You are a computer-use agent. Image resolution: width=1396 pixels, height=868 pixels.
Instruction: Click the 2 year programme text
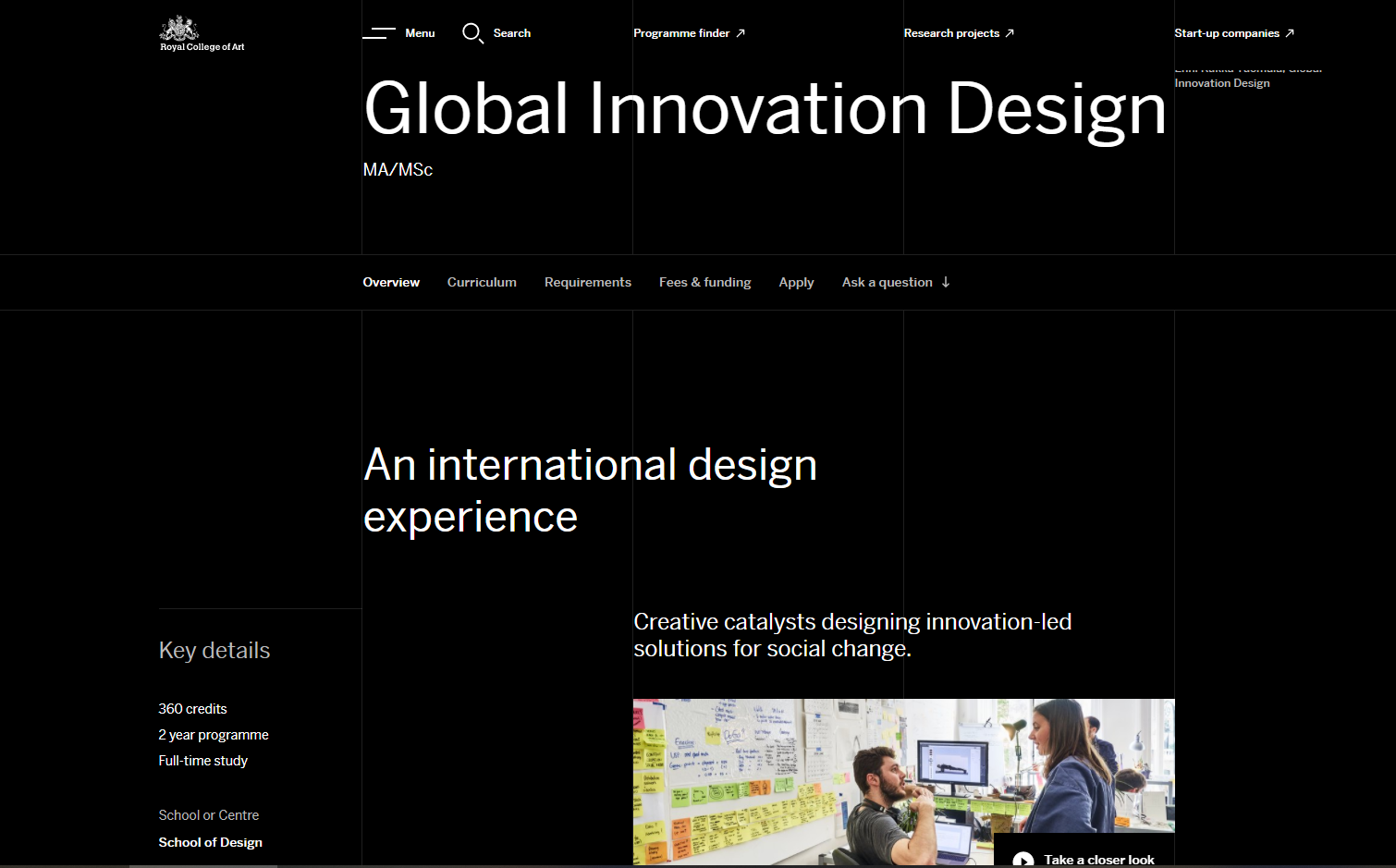click(x=214, y=735)
